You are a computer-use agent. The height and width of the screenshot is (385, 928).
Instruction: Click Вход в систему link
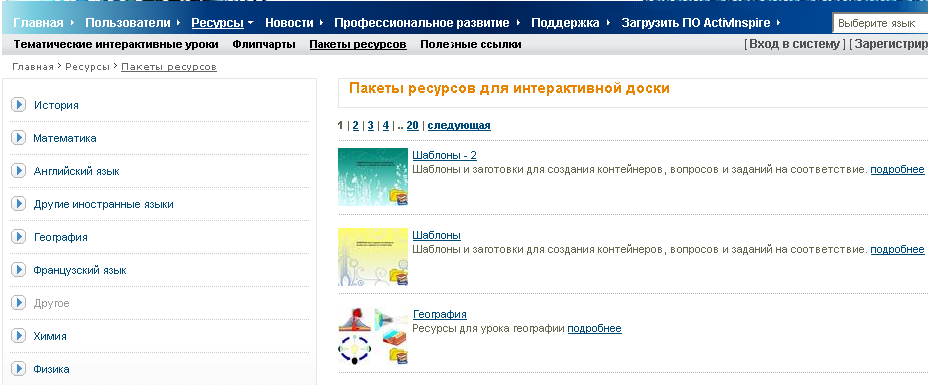794,44
